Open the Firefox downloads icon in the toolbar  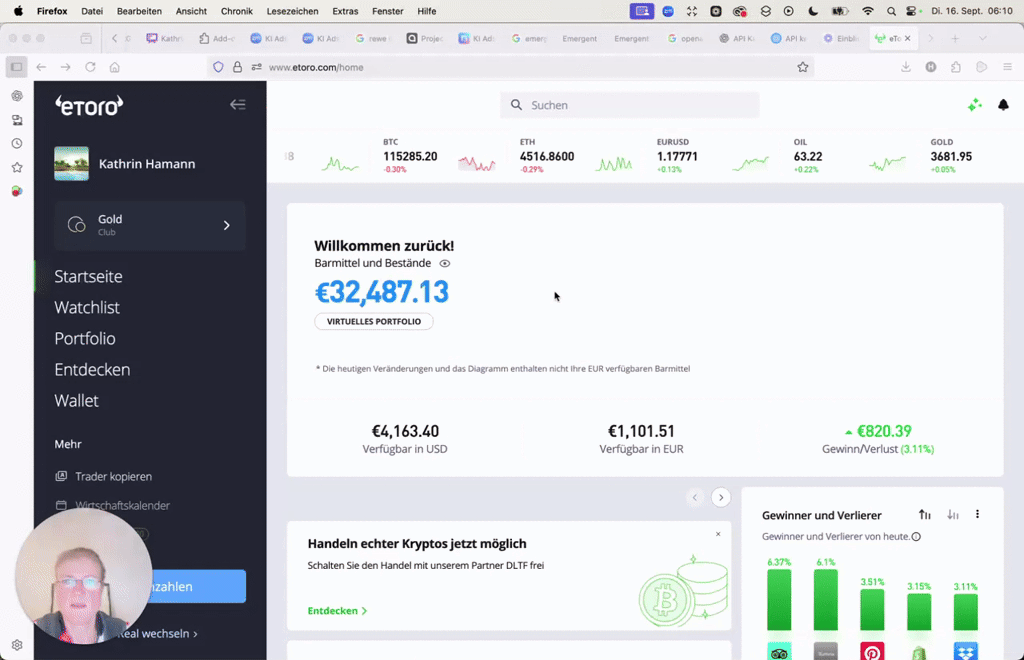click(x=906, y=66)
